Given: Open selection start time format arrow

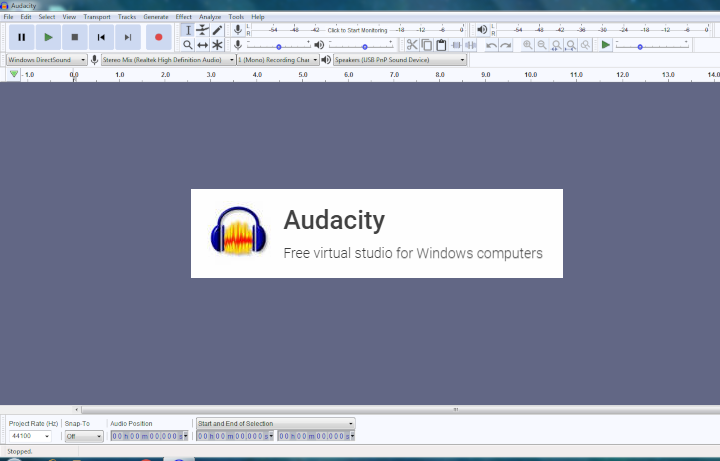Looking at the screenshot, I should (x=271, y=436).
